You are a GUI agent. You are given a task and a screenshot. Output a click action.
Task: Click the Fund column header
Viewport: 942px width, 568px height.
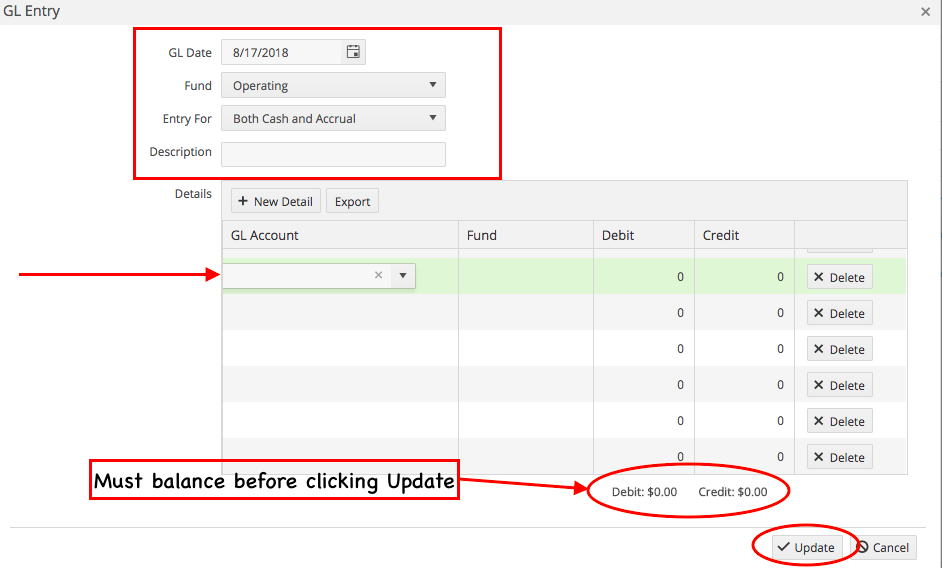526,235
